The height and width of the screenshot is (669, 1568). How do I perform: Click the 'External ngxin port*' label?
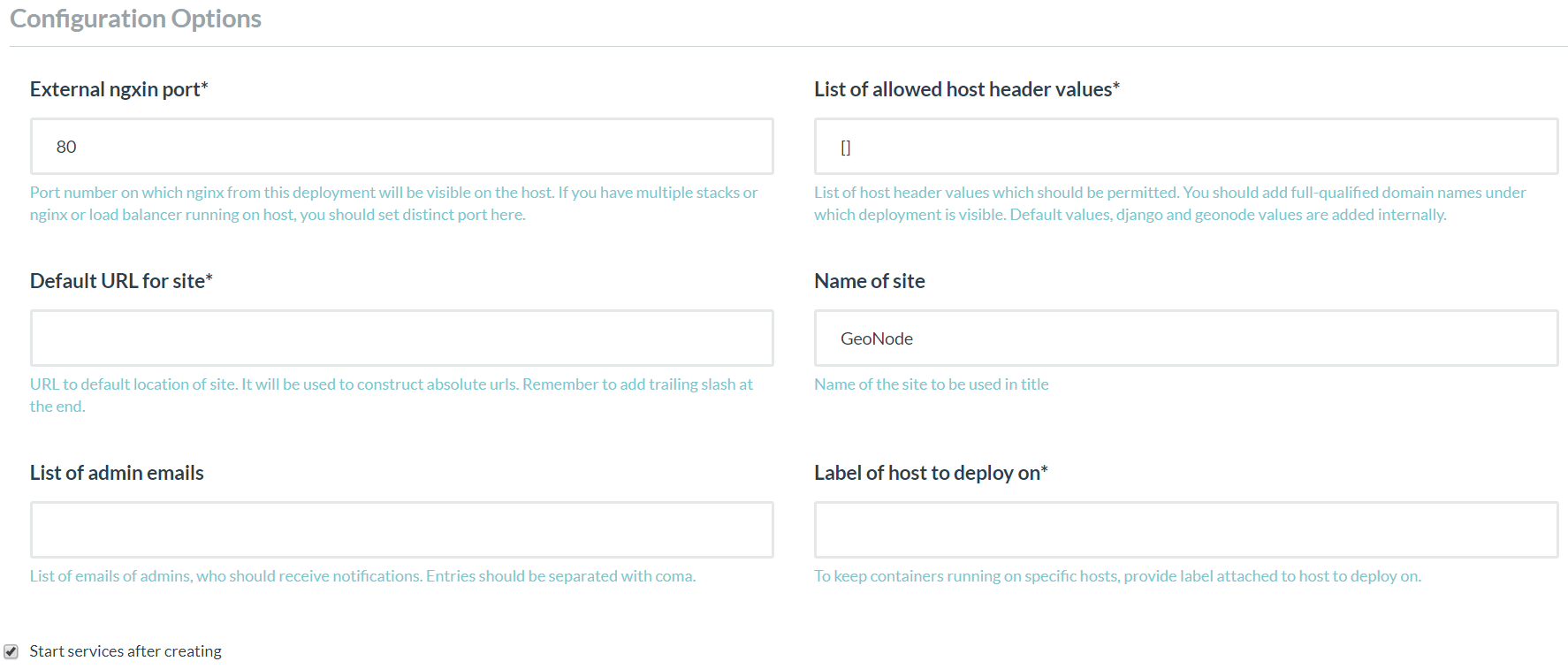coord(118,89)
